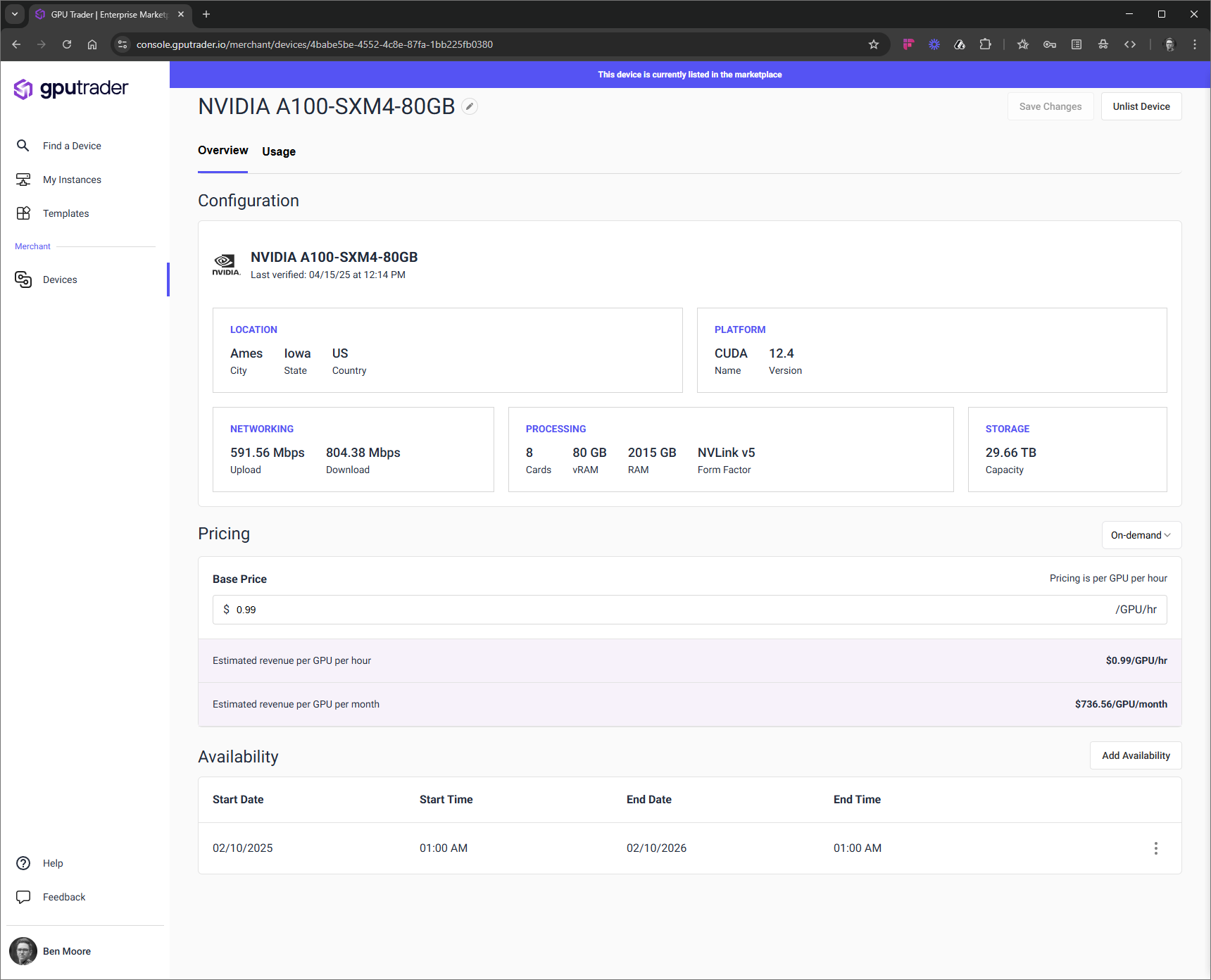Viewport: 1211px width, 980px height.
Task: Click the Unlist Device button
Action: [1141, 106]
